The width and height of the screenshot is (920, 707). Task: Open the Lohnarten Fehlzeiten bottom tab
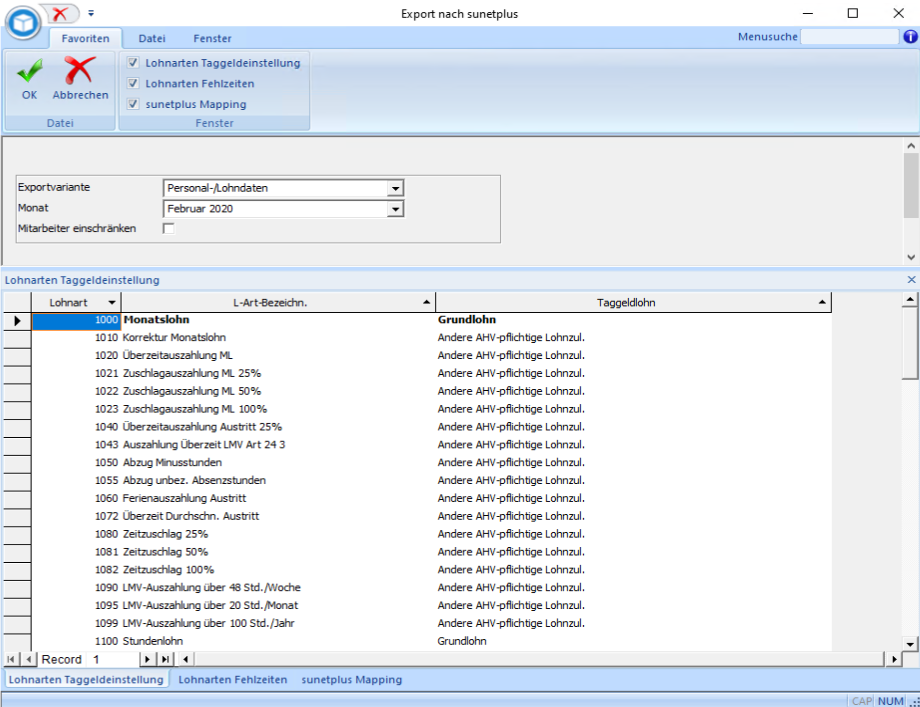click(x=232, y=680)
